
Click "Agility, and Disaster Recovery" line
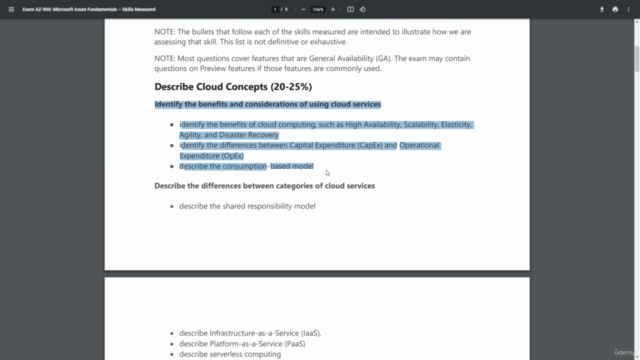click(229, 135)
